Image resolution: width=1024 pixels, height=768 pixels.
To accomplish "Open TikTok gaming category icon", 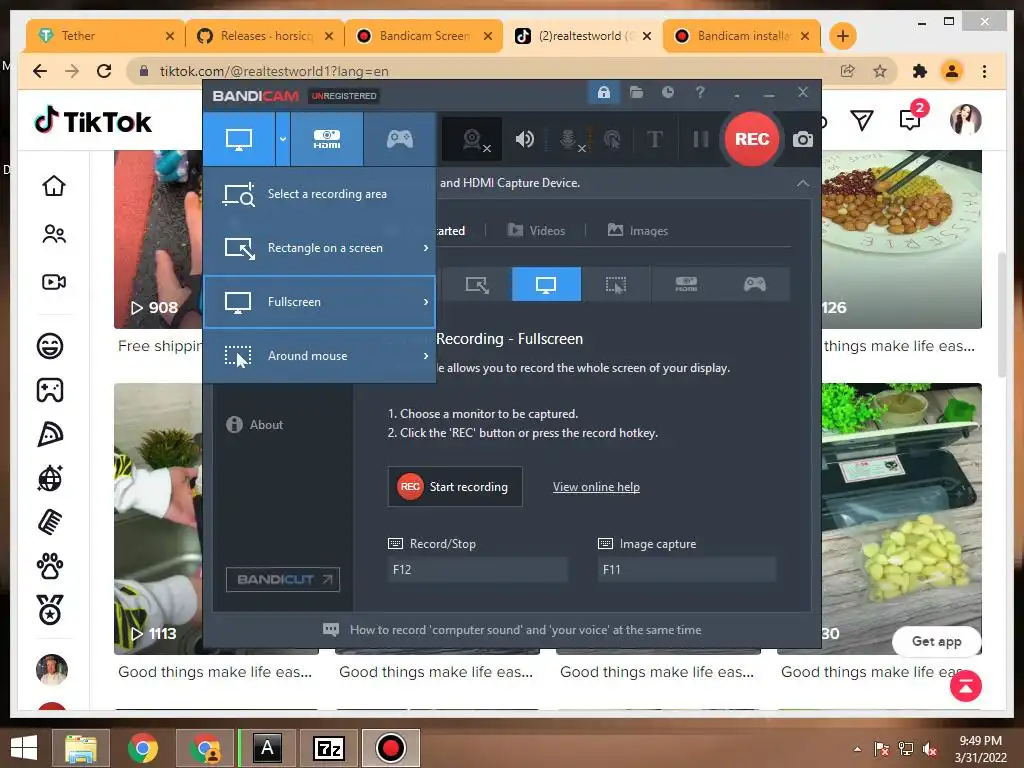I will point(50,390).
